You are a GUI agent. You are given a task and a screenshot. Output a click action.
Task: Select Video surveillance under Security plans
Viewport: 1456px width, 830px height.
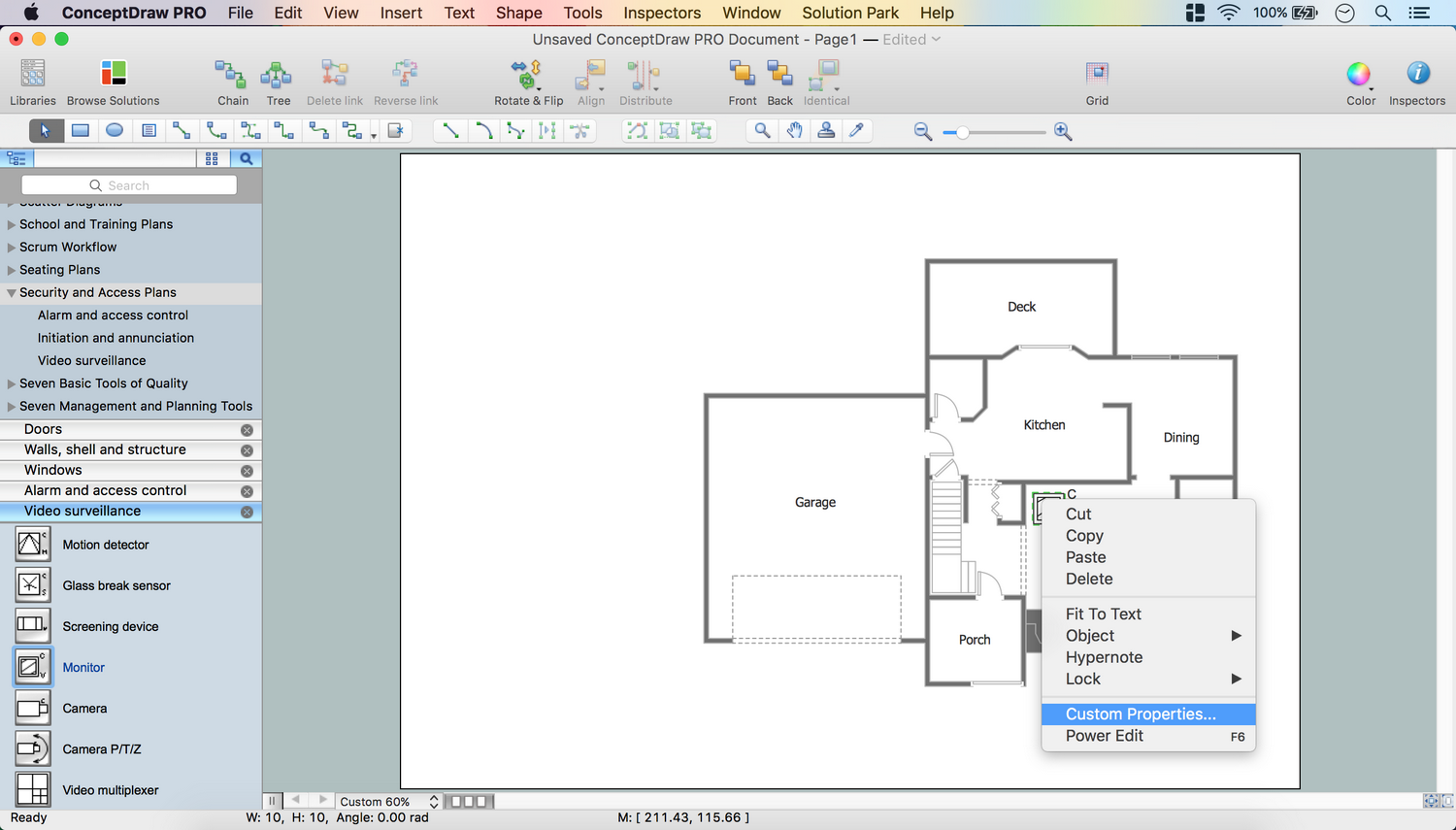click(x=91, y=361)
